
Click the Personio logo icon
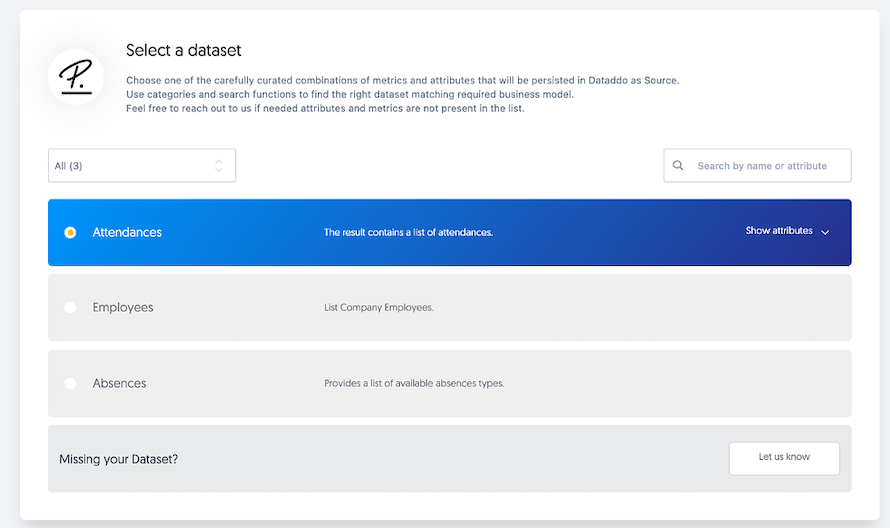click(76, 77)
